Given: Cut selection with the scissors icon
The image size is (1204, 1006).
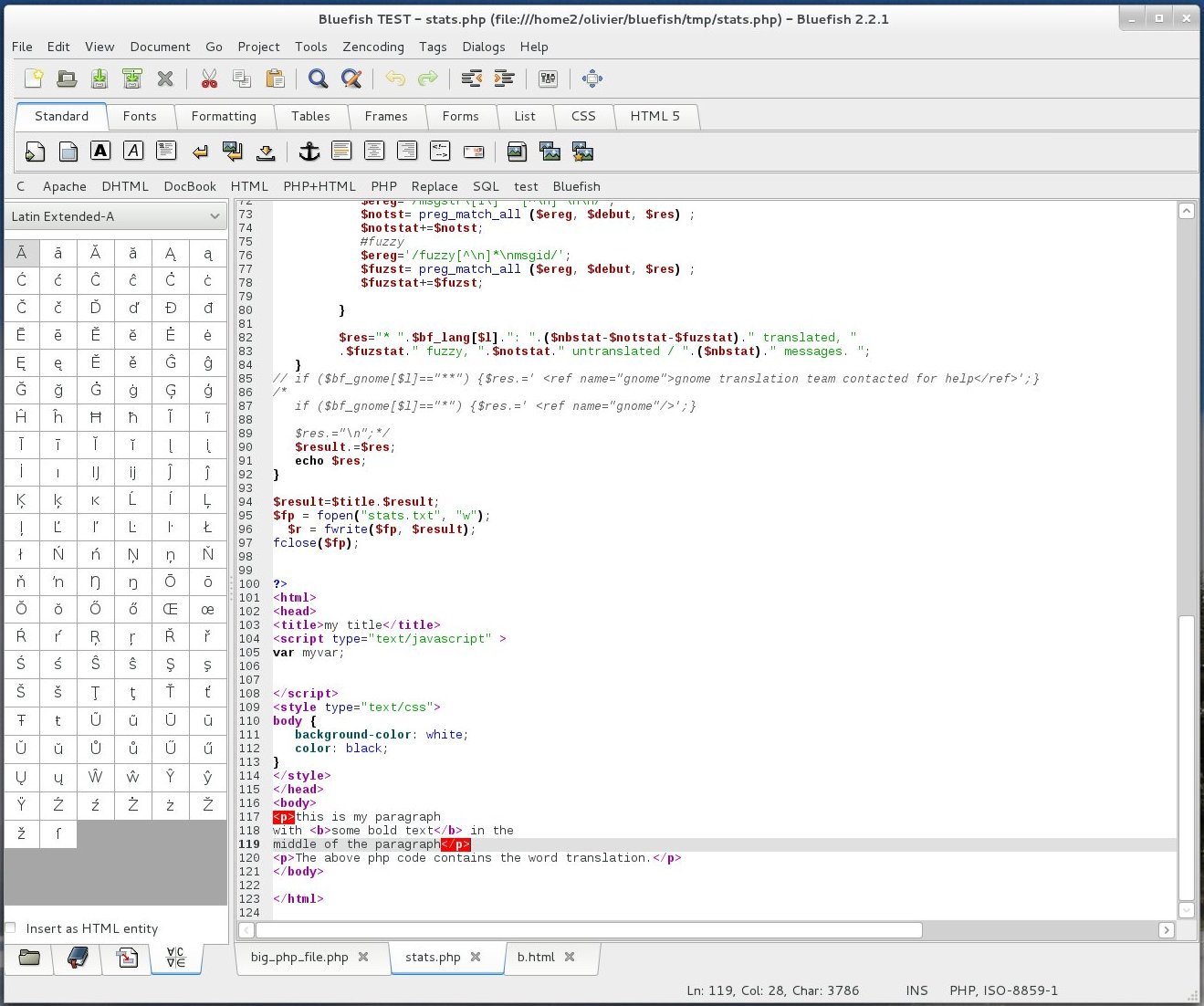Looking at the screenshot, I should coord(209,79).
